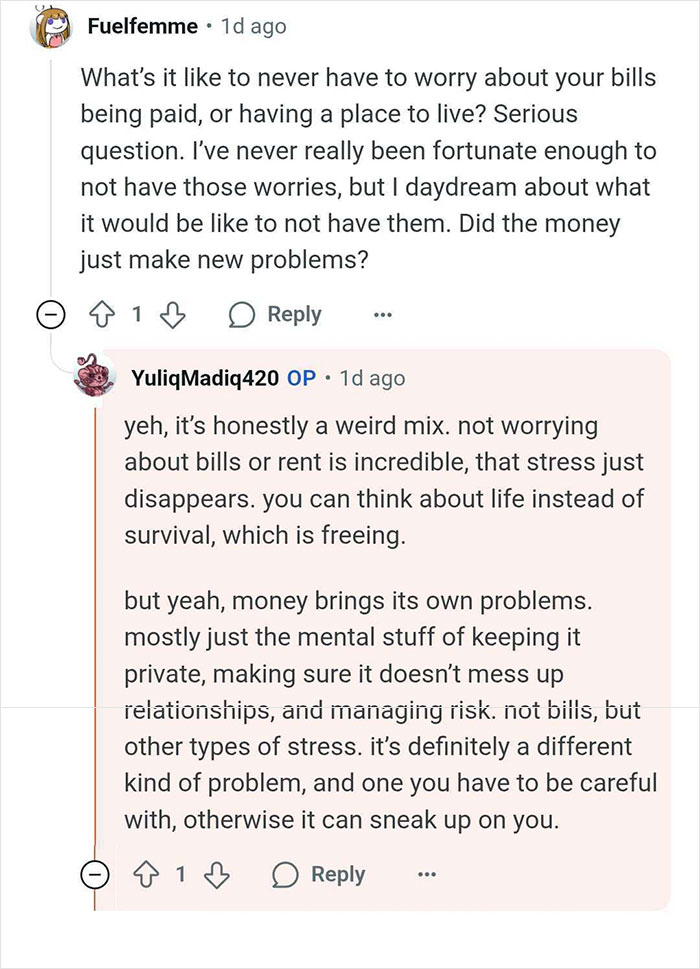The image size is (700, 969).
Task: Collapse Fuelfemme's comment thread
Action: click(51, 316)
